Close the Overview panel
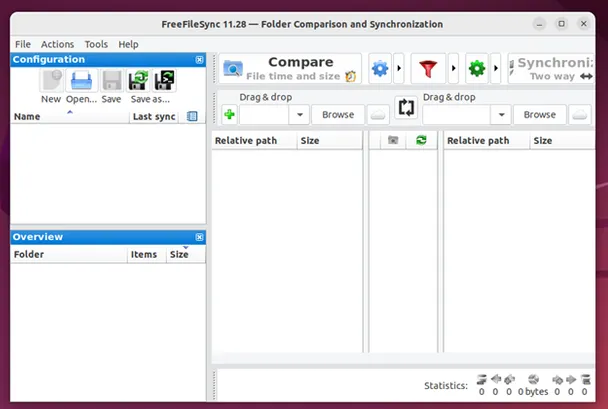This screenshot has height=409, width=608. 199,237
